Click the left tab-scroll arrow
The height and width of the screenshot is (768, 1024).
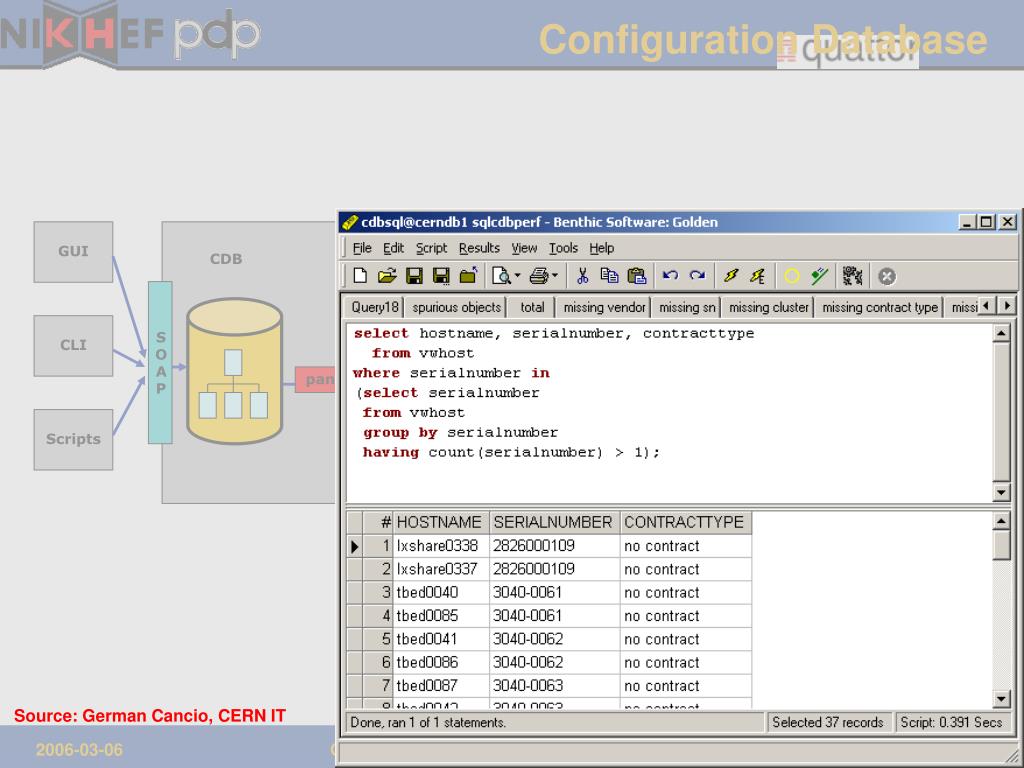tap(986, 306)
